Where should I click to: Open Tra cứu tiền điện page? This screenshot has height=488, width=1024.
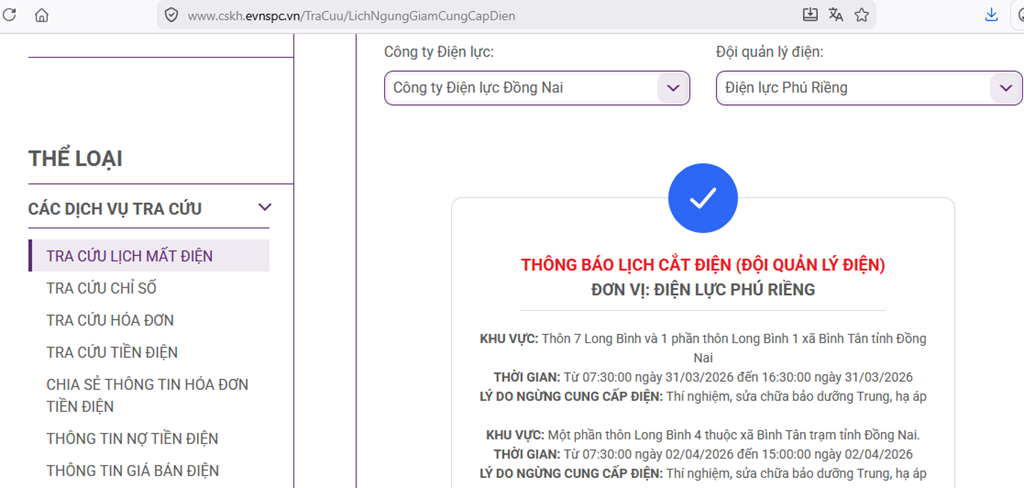[x=112, y=352]
